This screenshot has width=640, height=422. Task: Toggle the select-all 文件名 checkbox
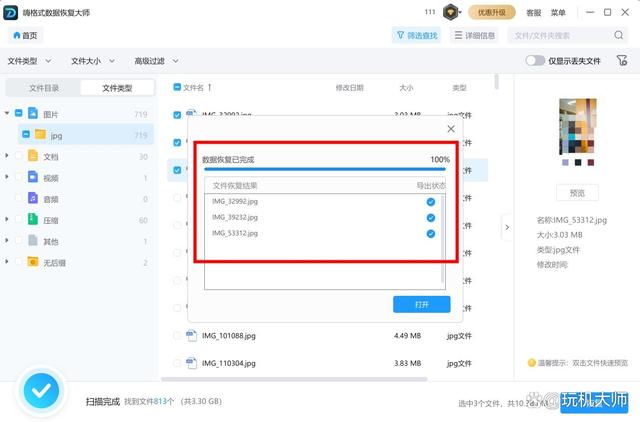click(x=177, y=87)
